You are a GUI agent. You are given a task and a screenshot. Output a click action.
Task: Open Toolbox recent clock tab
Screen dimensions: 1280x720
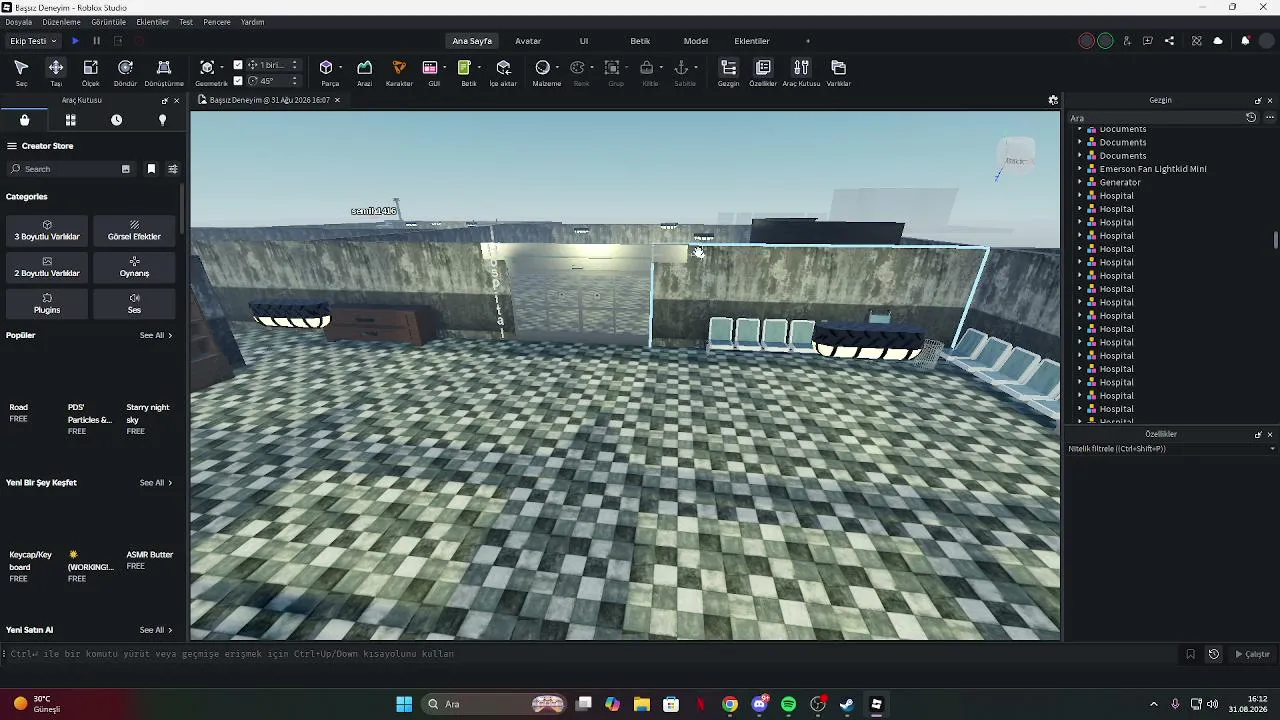(x=116, y=120)
